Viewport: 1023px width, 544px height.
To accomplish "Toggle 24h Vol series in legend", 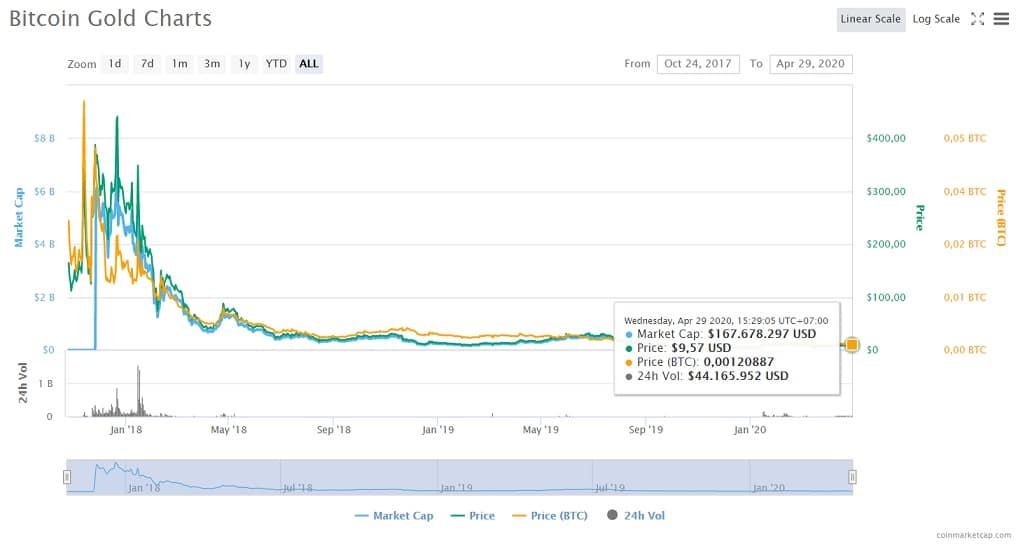I will (636, 515).
